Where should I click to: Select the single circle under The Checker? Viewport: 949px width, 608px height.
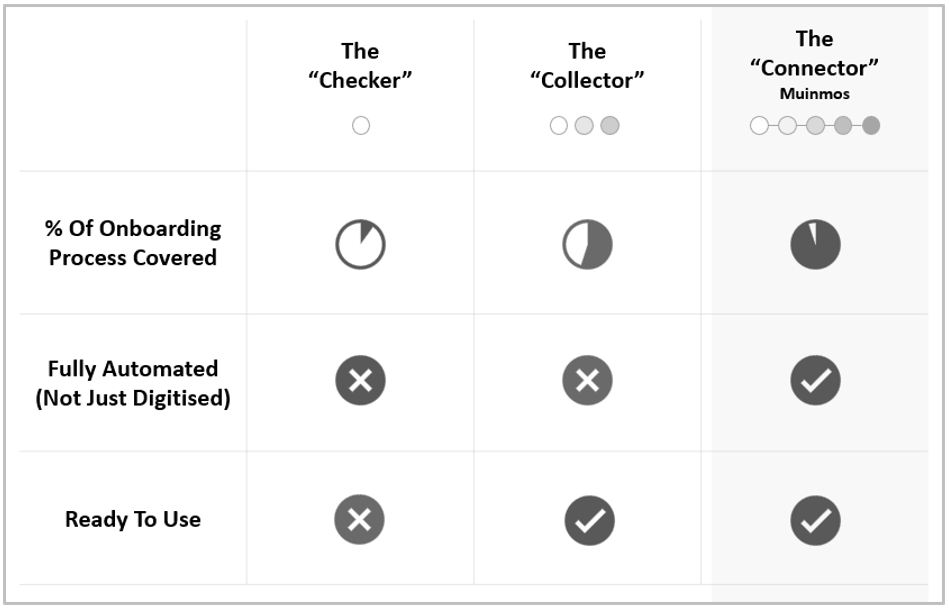click(361, 126)
